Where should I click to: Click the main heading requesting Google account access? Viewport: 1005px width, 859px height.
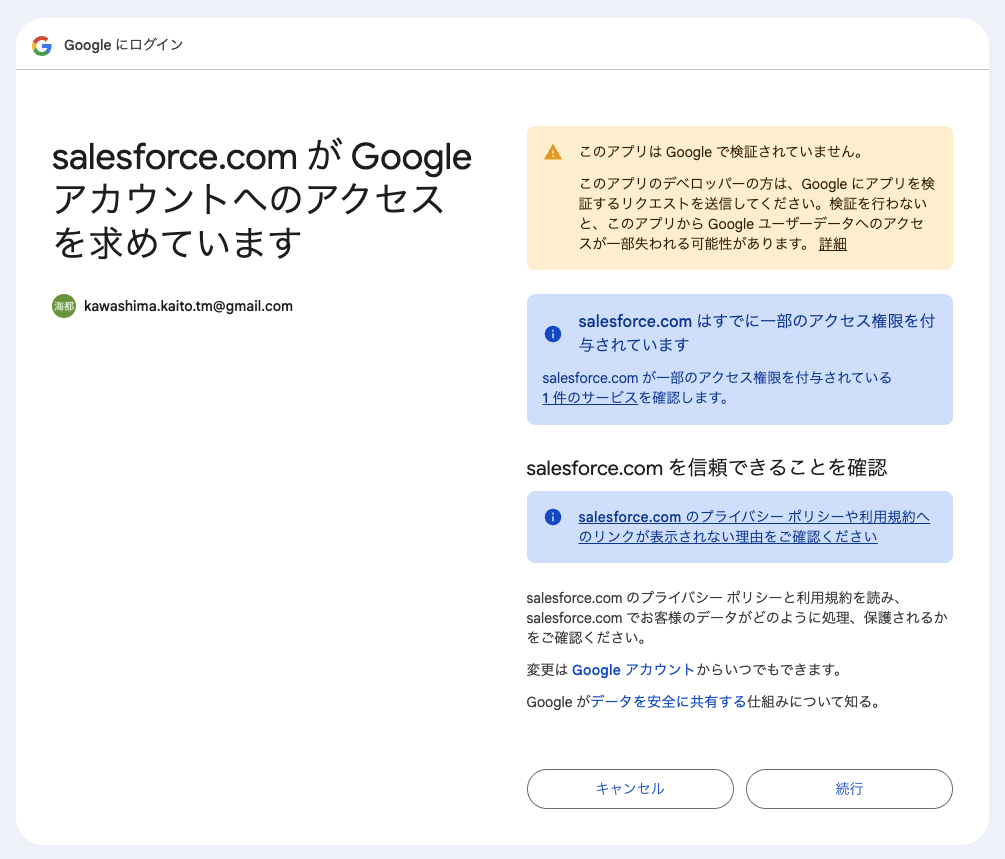tap(260, 199)
